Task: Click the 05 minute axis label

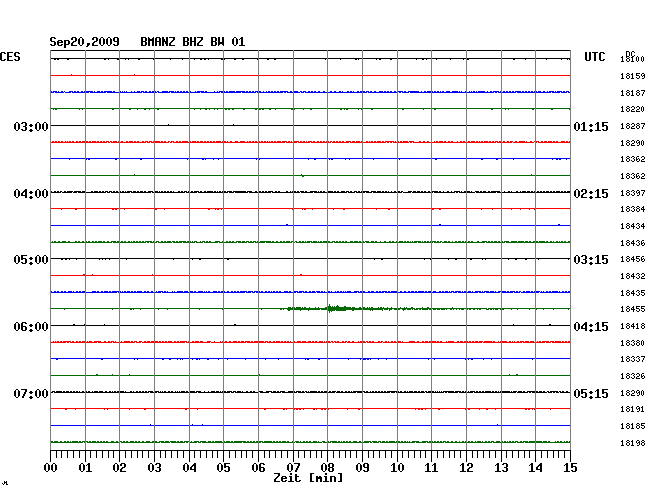Action: click(223, 468)
